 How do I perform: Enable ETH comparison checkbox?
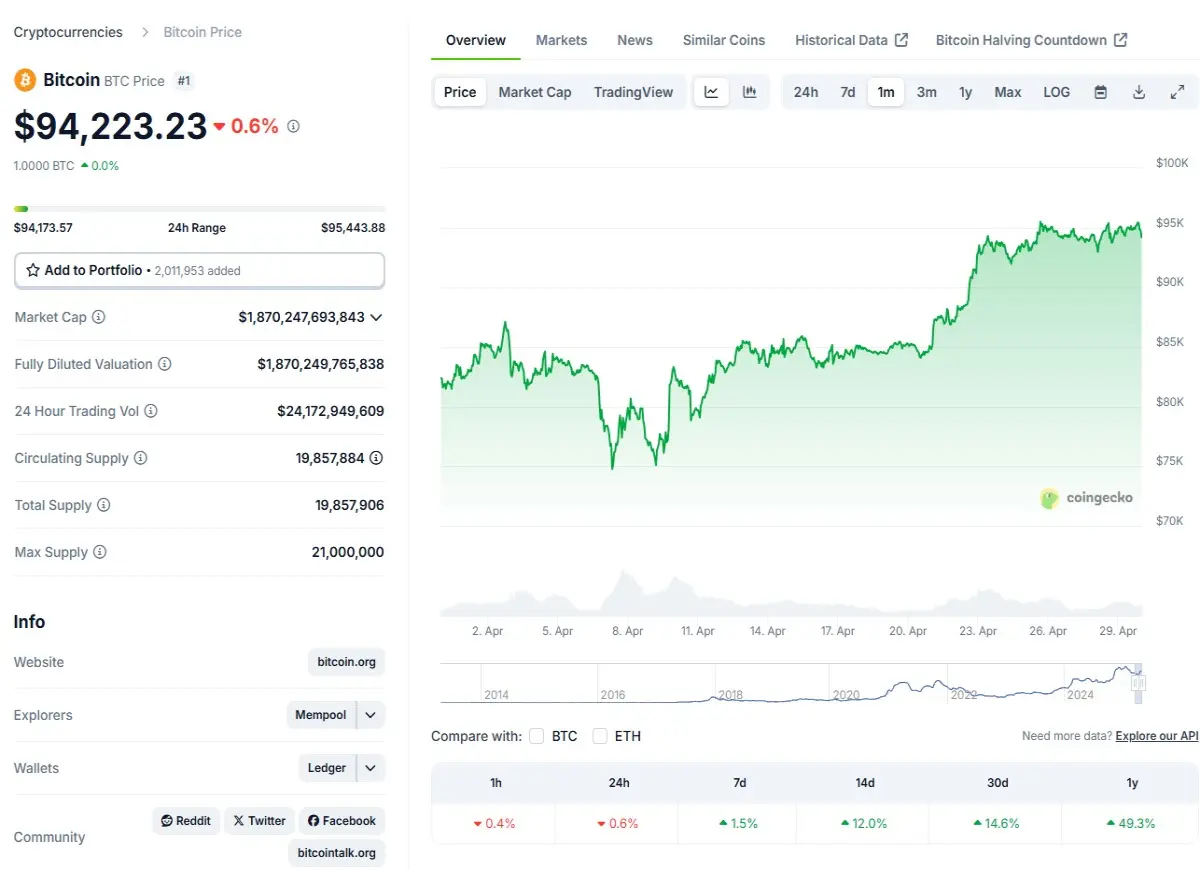[600, 736]
